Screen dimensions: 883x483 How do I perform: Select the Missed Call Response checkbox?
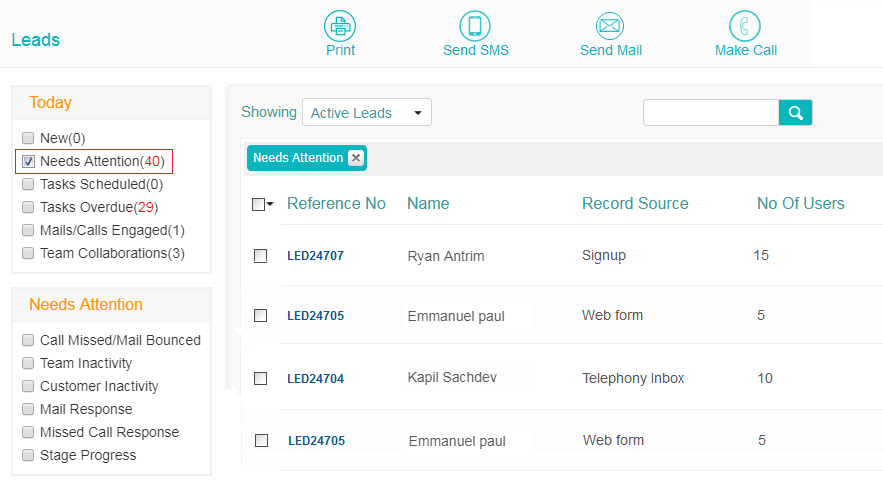(x=28, y=432)
